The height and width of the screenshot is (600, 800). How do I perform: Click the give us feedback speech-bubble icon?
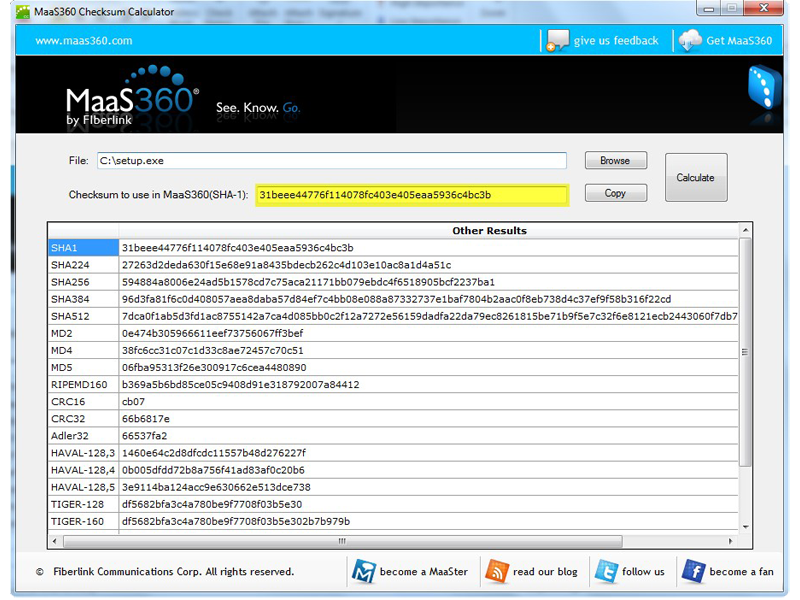(557, 40)
